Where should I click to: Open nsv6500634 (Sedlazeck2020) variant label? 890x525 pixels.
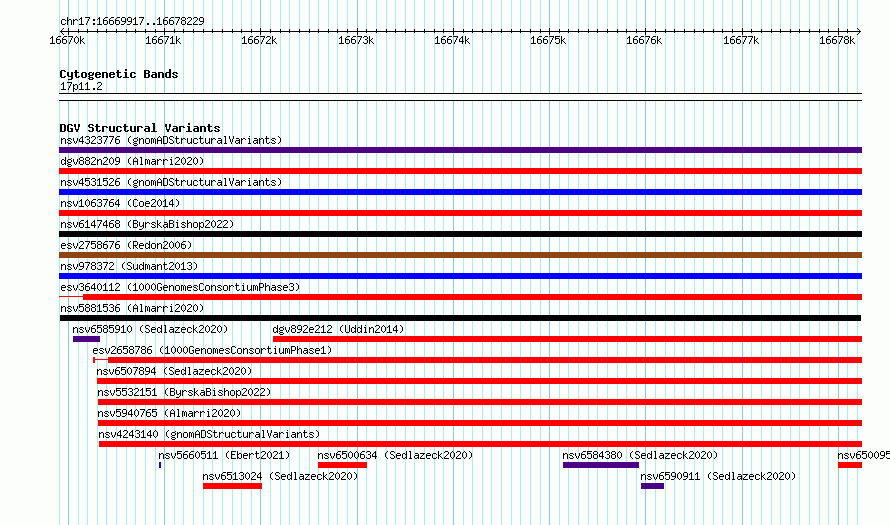click(x=395, y=455)
